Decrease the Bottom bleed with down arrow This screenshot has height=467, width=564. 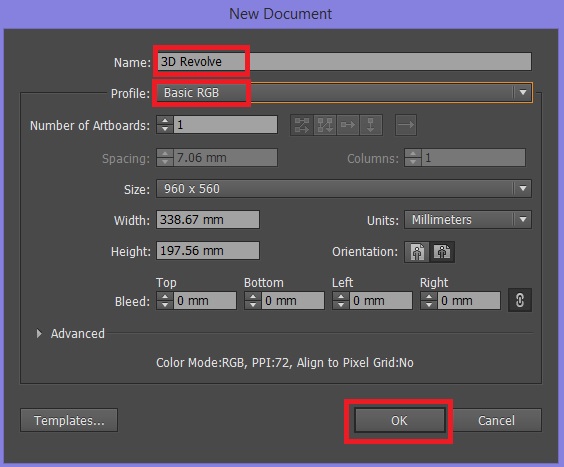point(253,305)
